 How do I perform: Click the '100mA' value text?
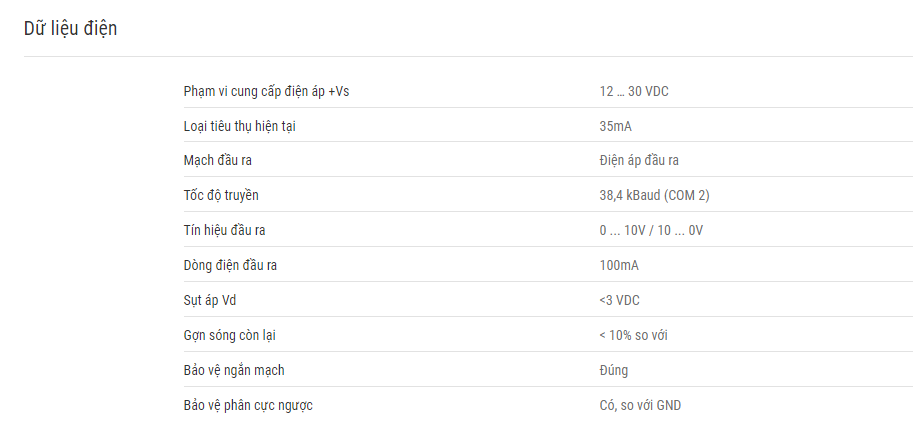coord(619,265)
